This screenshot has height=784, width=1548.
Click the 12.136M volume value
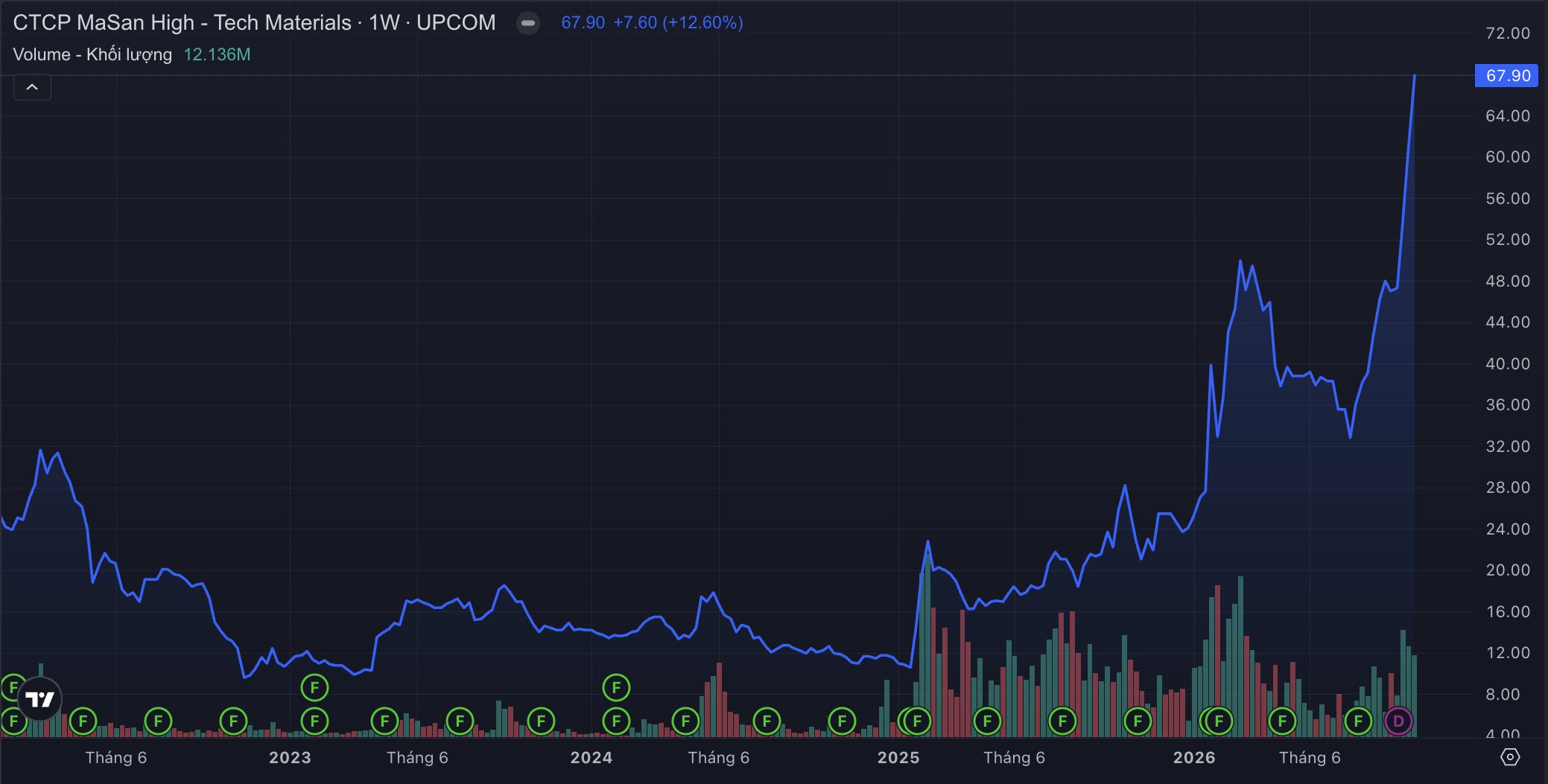(x=217, y=54)
